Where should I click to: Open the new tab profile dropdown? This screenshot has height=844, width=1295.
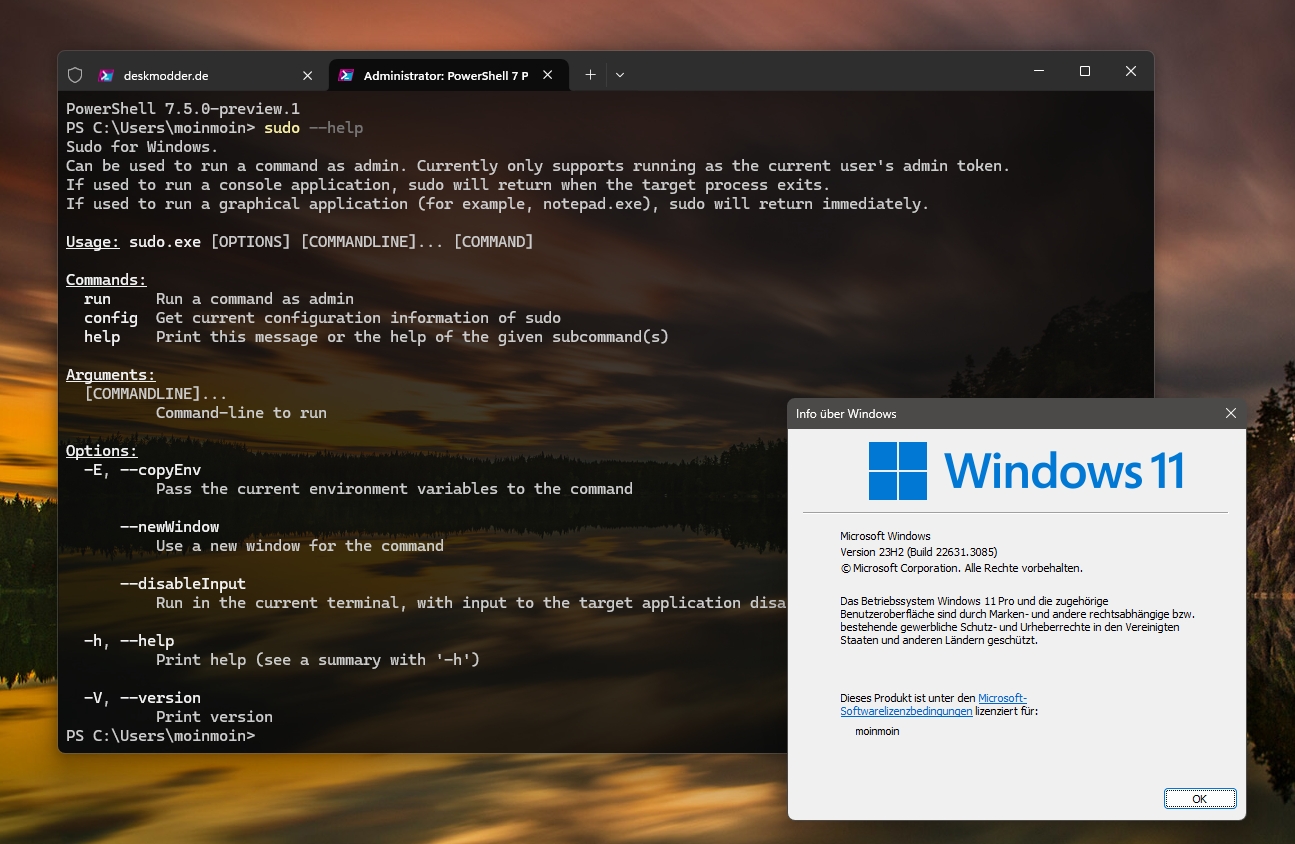coord(620,75)
